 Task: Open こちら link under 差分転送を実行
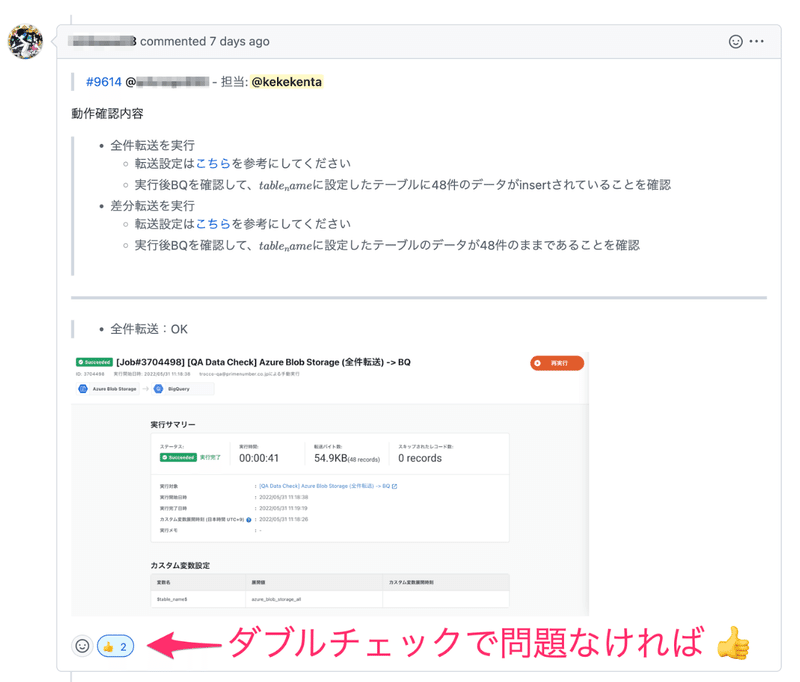tap(213, 224)
